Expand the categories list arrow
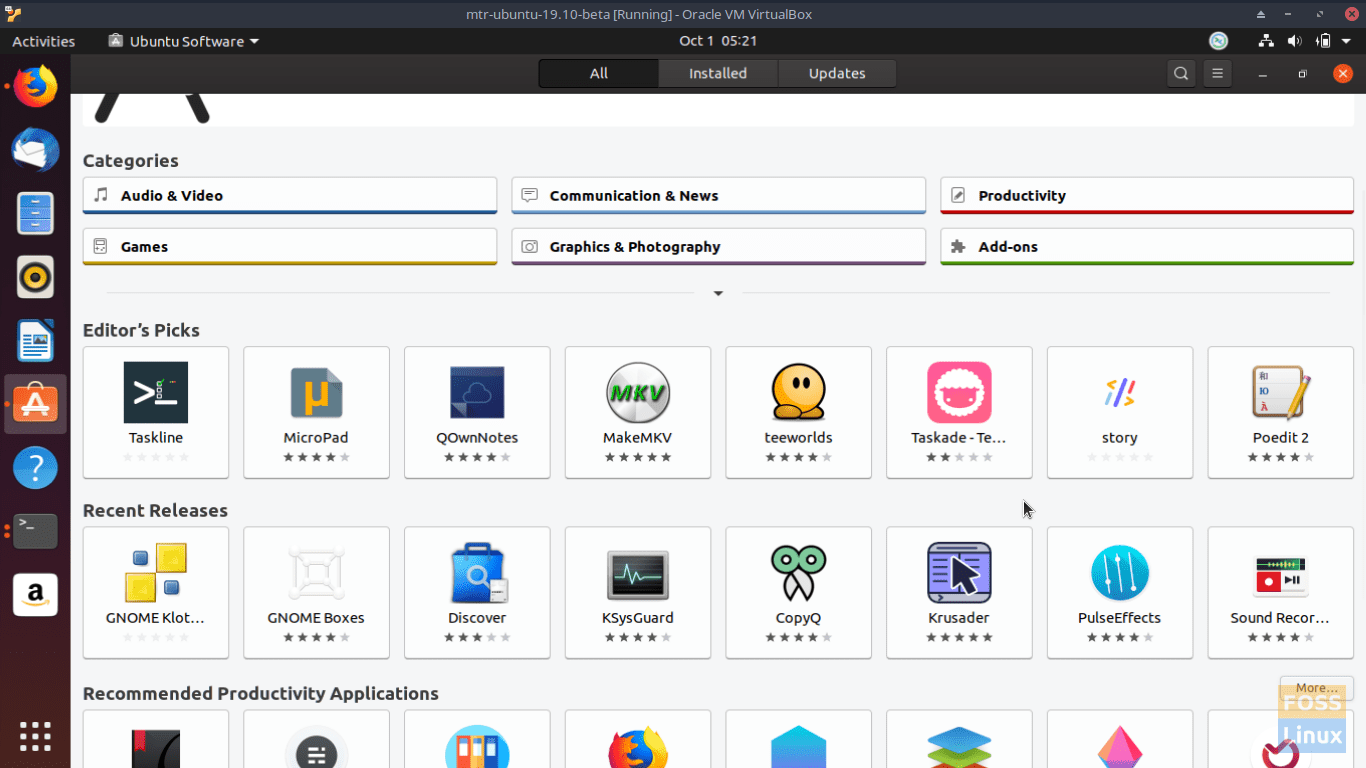The height and width of the screenshot is (768, 1366). point(718,293)
